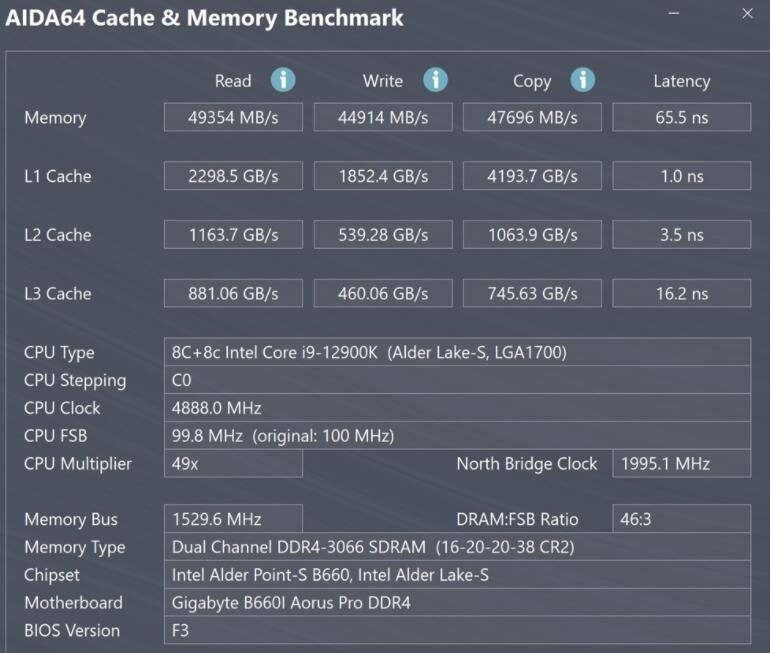Click the Memory Copy result 47696 MB/s
Screen dimensions: 770x653
click(x=532, y=117)
